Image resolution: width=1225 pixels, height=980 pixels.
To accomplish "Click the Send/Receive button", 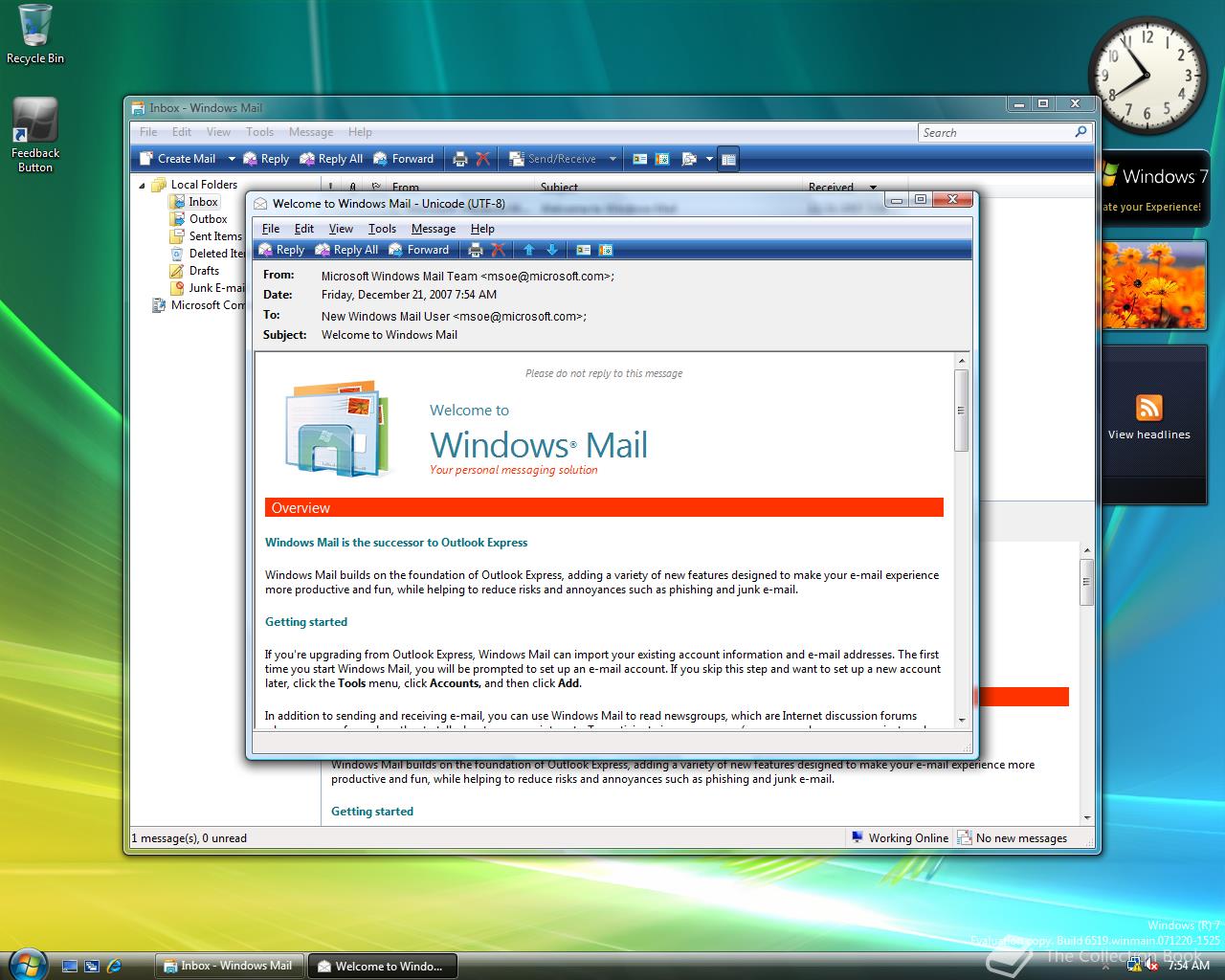I will coord(553,159).
